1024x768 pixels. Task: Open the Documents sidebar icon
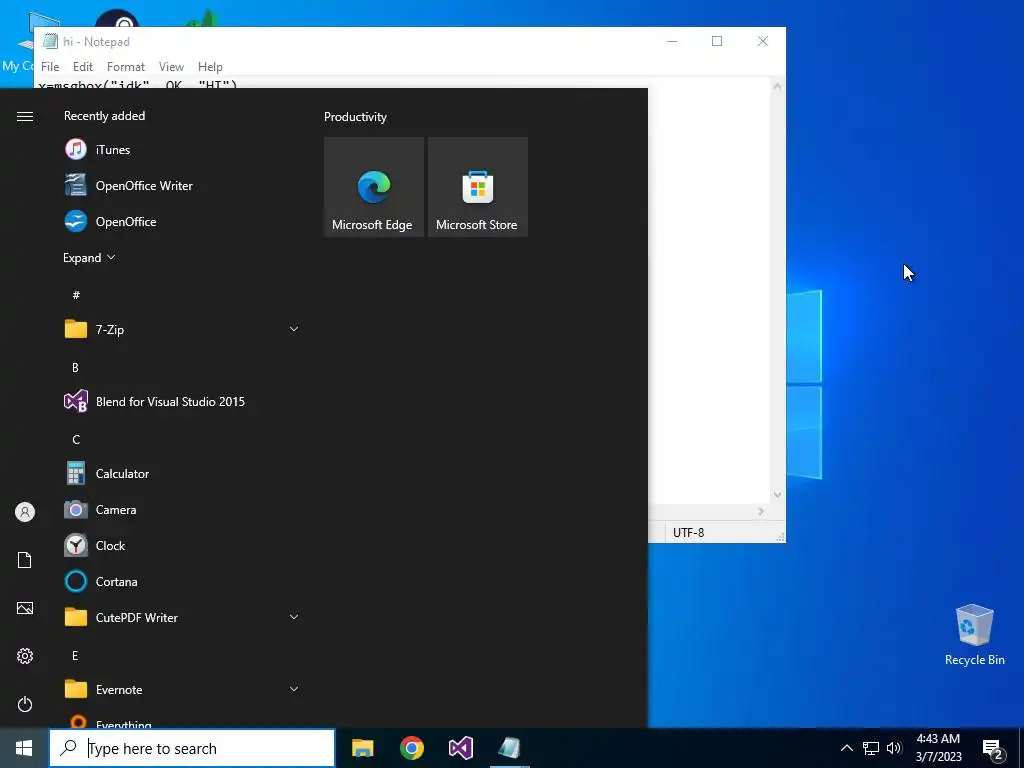(x=25, y=560)
